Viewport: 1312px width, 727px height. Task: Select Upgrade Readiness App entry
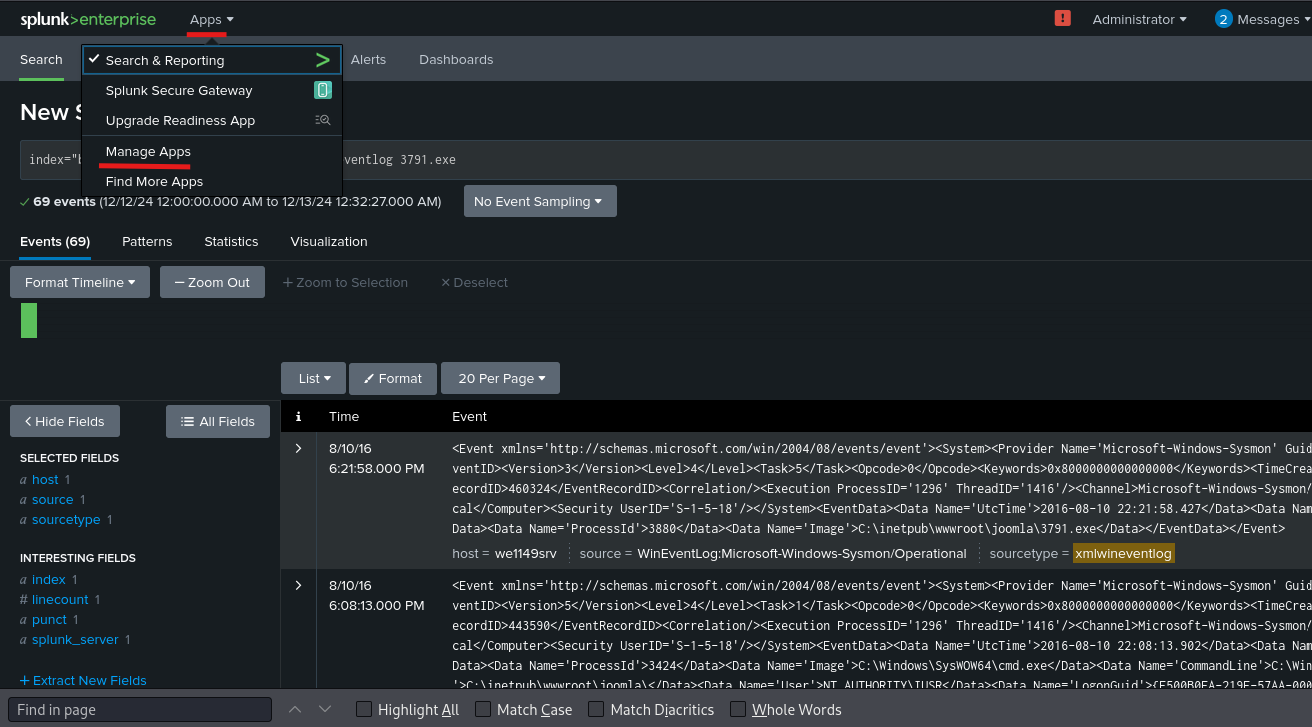(212, 120)
